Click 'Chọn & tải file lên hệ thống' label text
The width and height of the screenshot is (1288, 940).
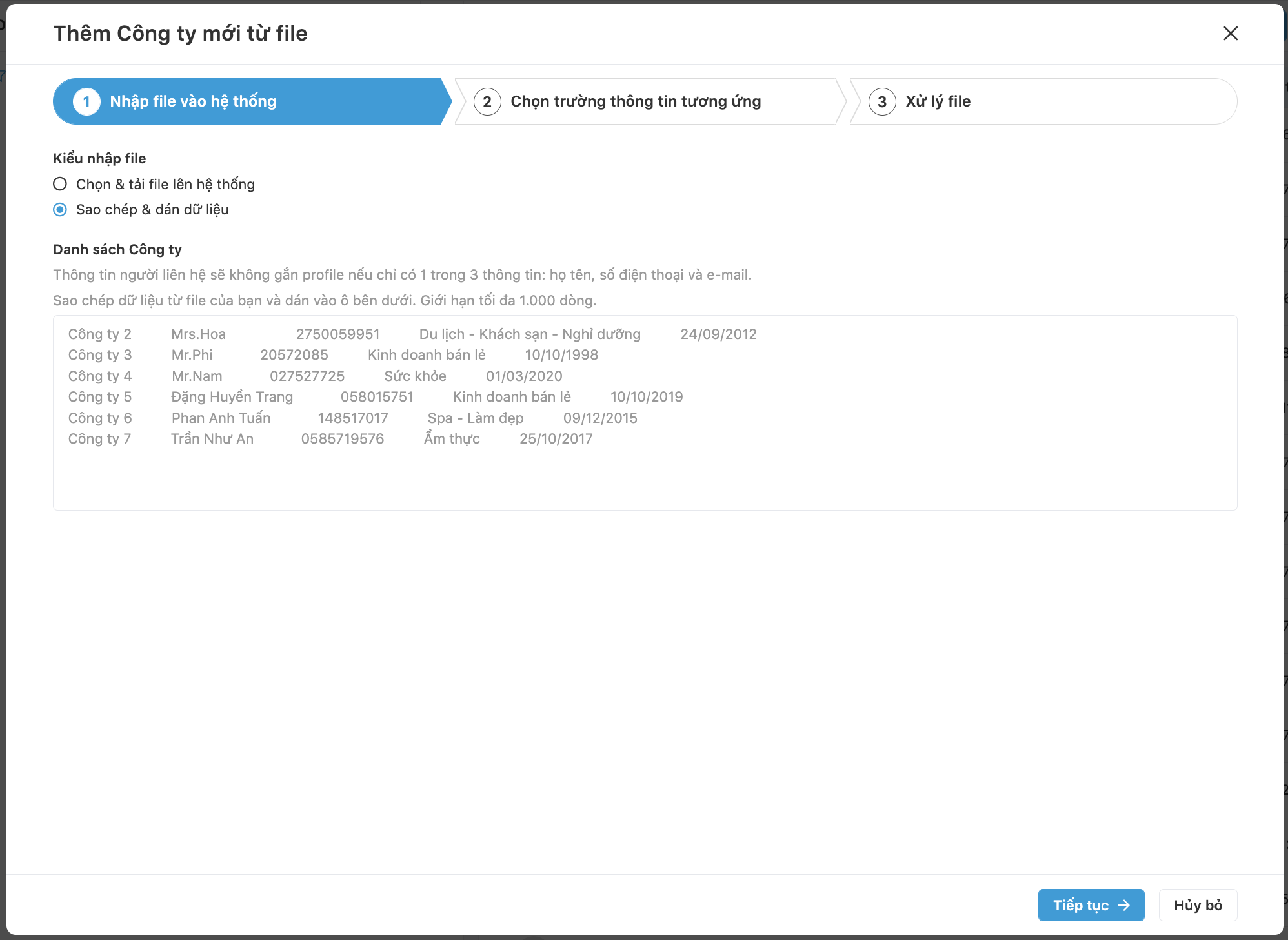click(165, 184)
